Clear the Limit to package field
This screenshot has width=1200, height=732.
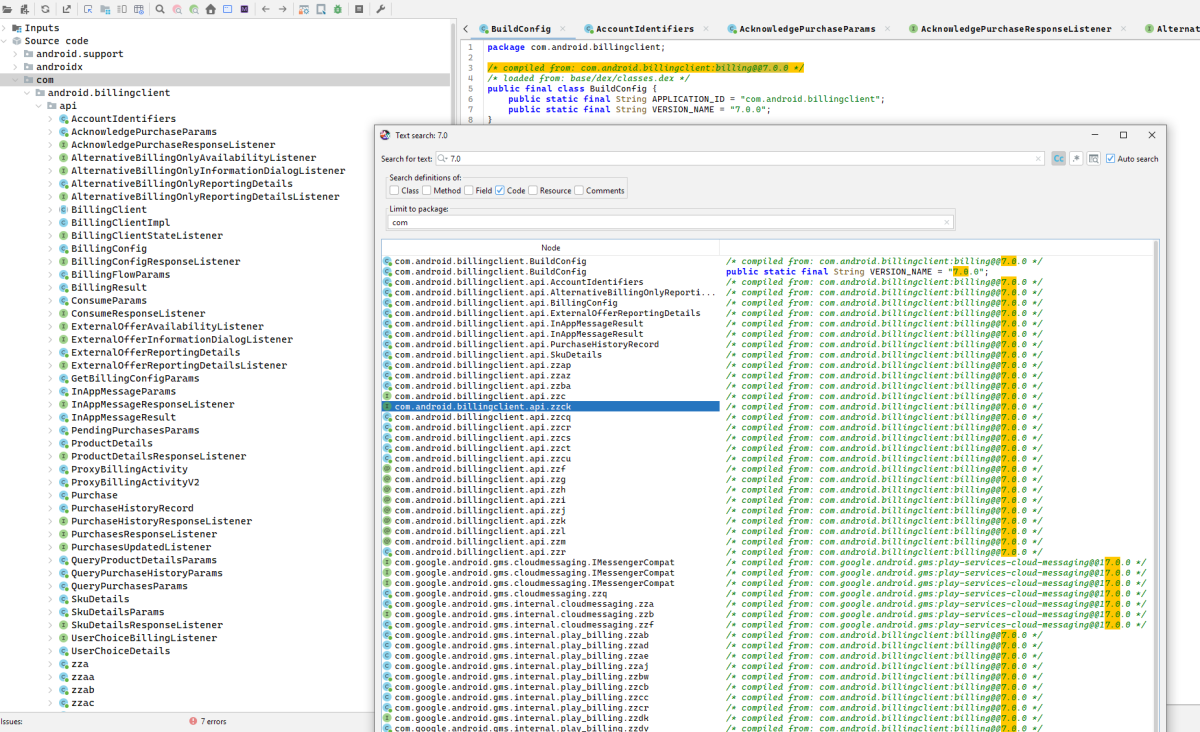(x=947, y=222)
